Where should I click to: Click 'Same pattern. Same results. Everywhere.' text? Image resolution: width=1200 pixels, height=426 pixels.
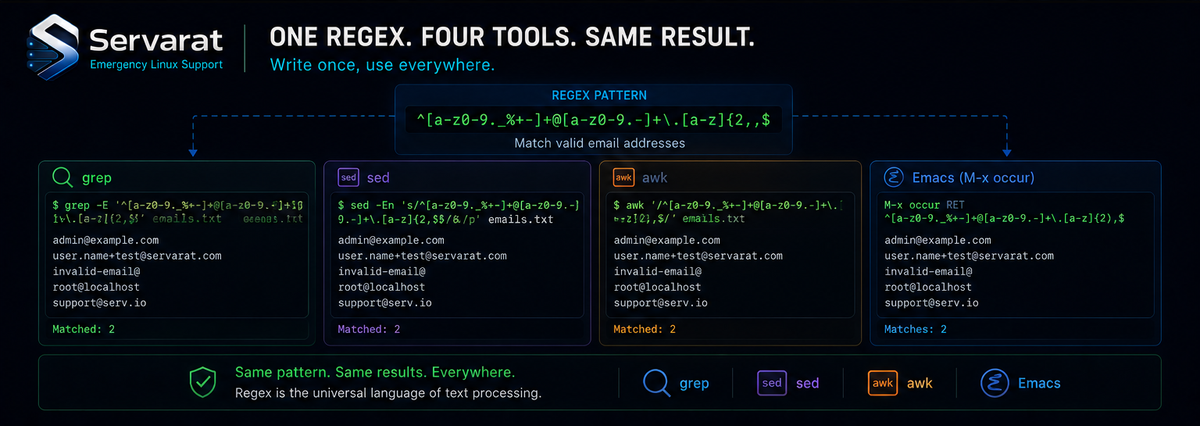375,371
